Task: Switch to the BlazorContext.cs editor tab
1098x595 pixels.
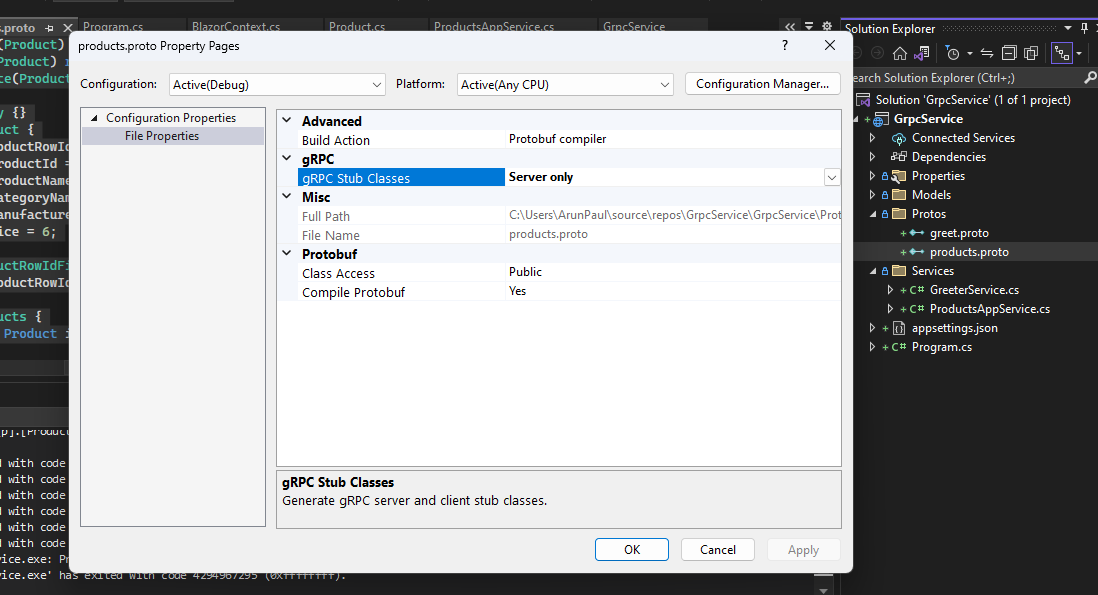Action: [x=236, y=27]
